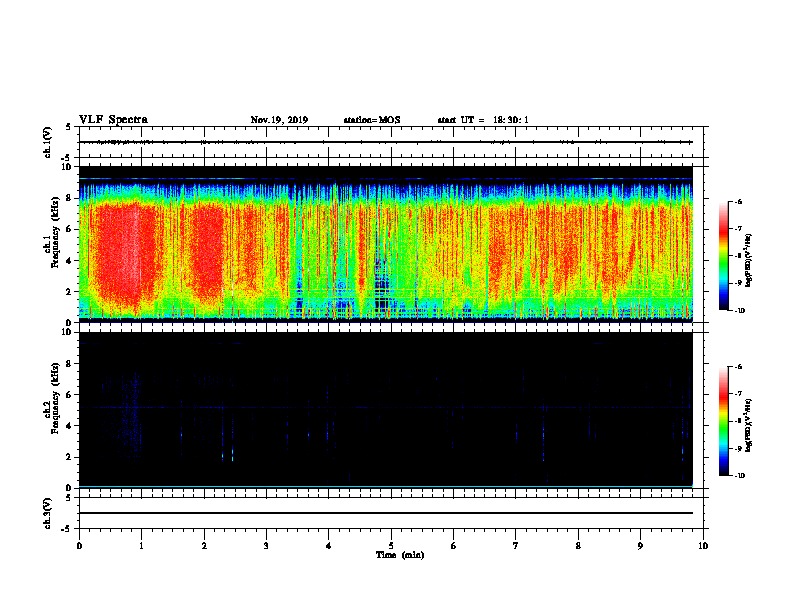
Task: Click the "-10" label on the ch.2 color bar
Action: point(740,476)
